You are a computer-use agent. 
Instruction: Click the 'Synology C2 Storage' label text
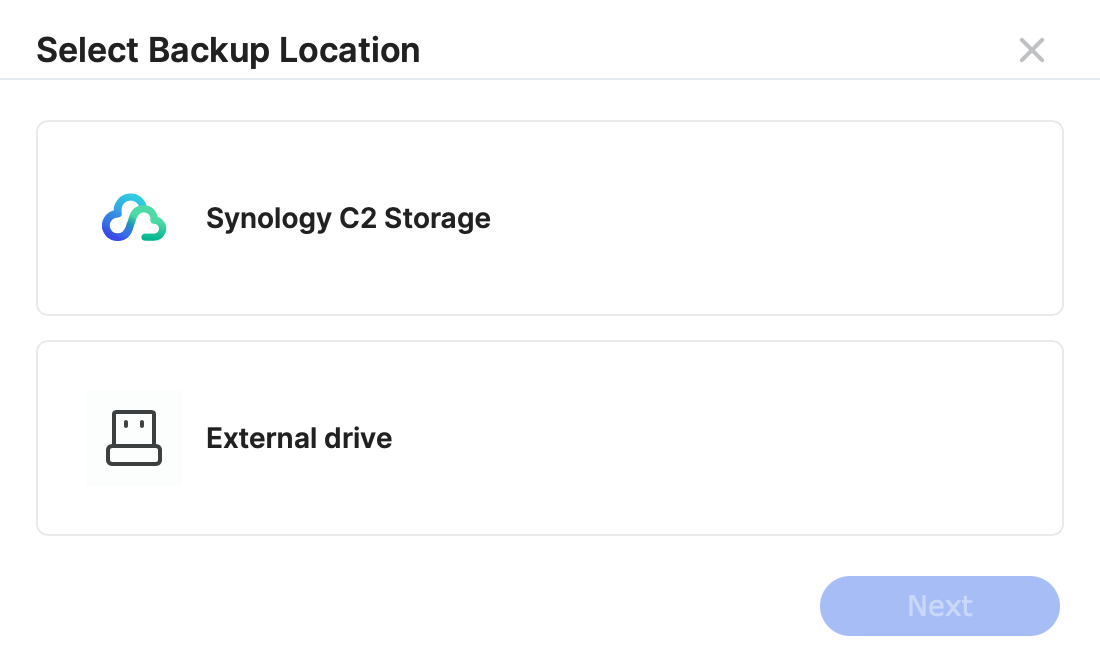pyautogui.click(x=348, y=218)
